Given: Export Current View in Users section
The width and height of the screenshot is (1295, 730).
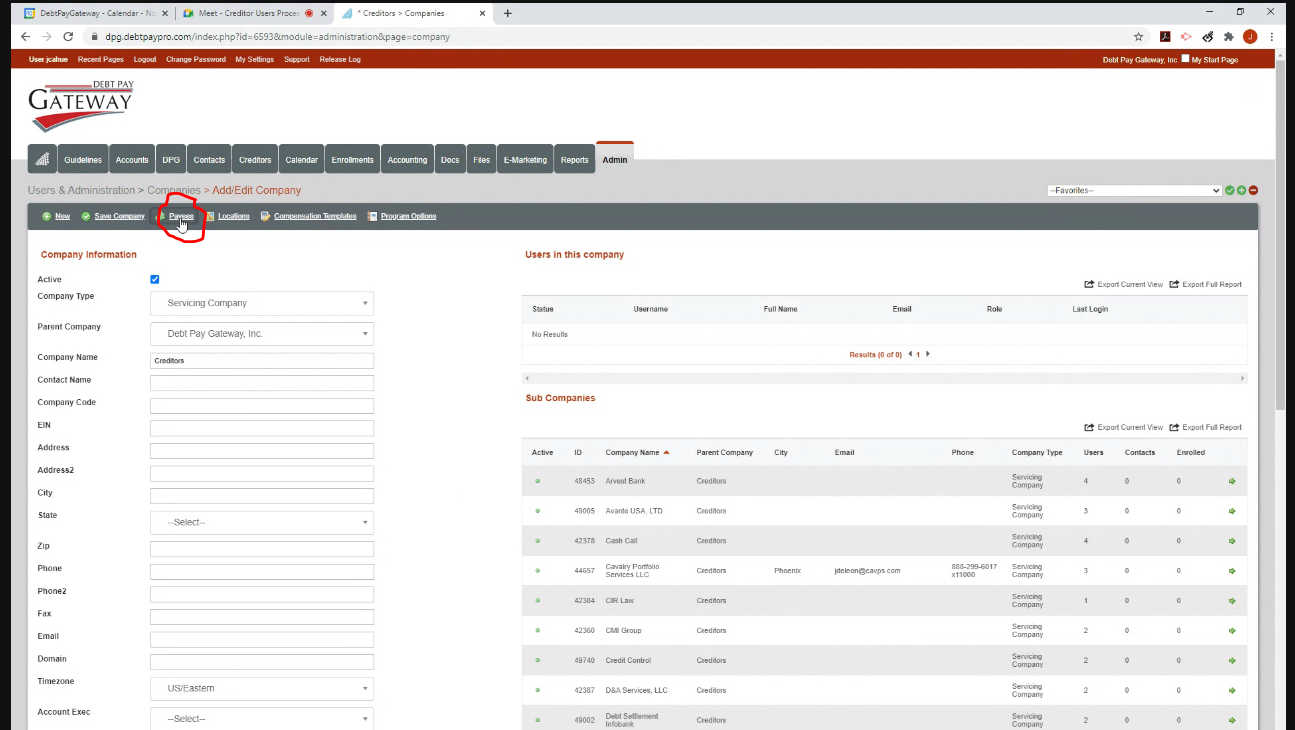Looking at the screenshot, I should click(1124, 284).
